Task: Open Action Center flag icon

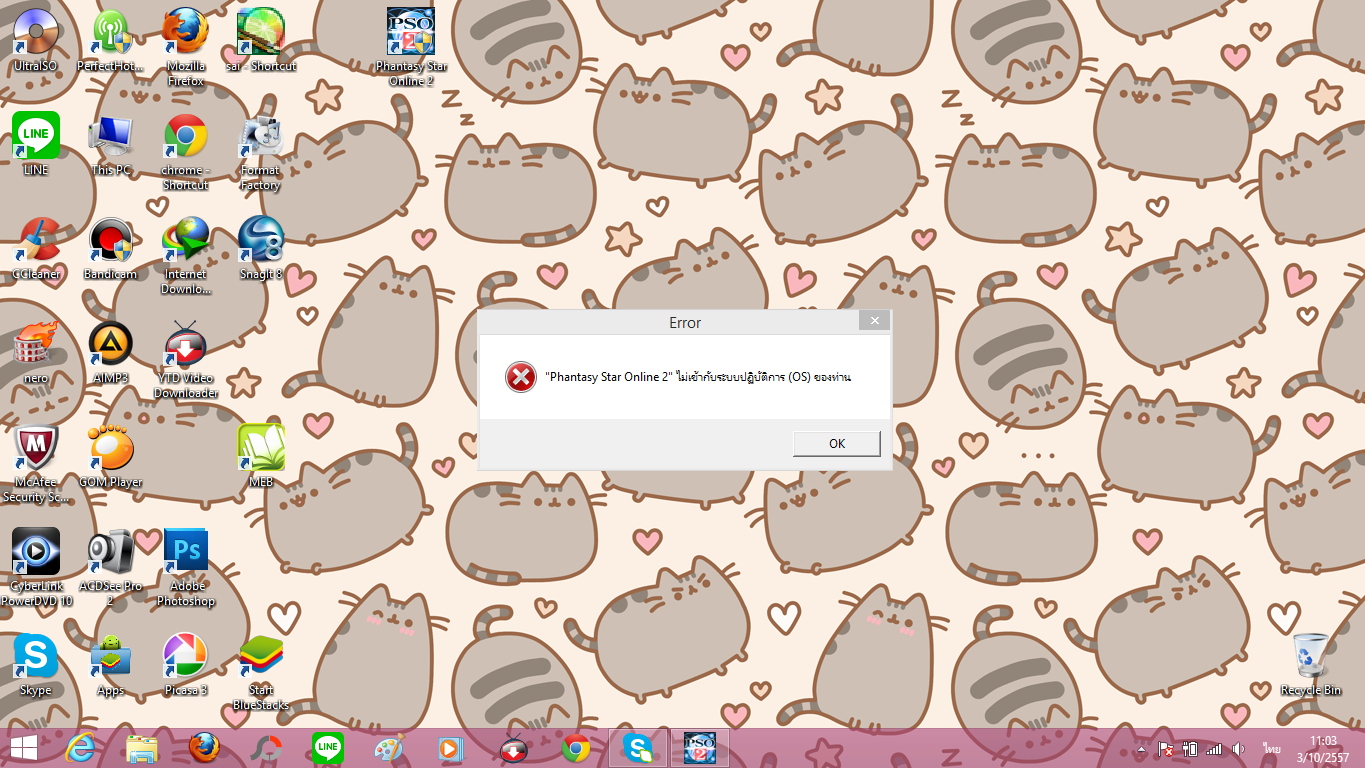Action: point(1165,749)
